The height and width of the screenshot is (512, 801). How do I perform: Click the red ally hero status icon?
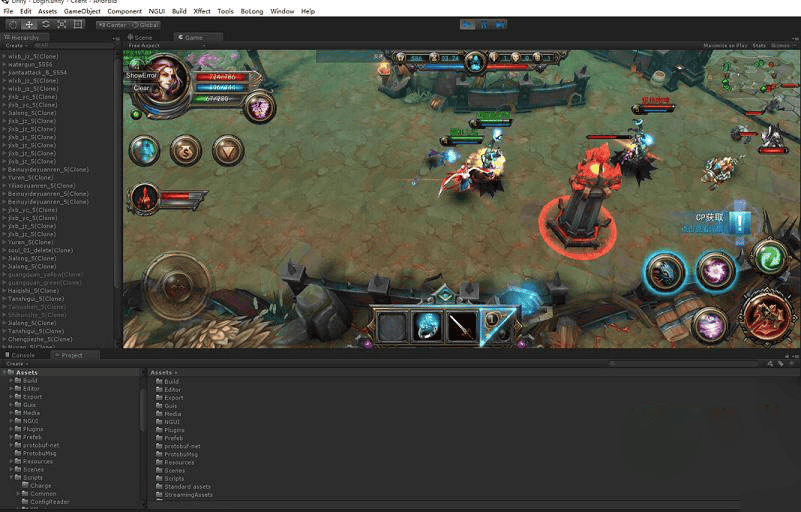click(x=145, y=198)
